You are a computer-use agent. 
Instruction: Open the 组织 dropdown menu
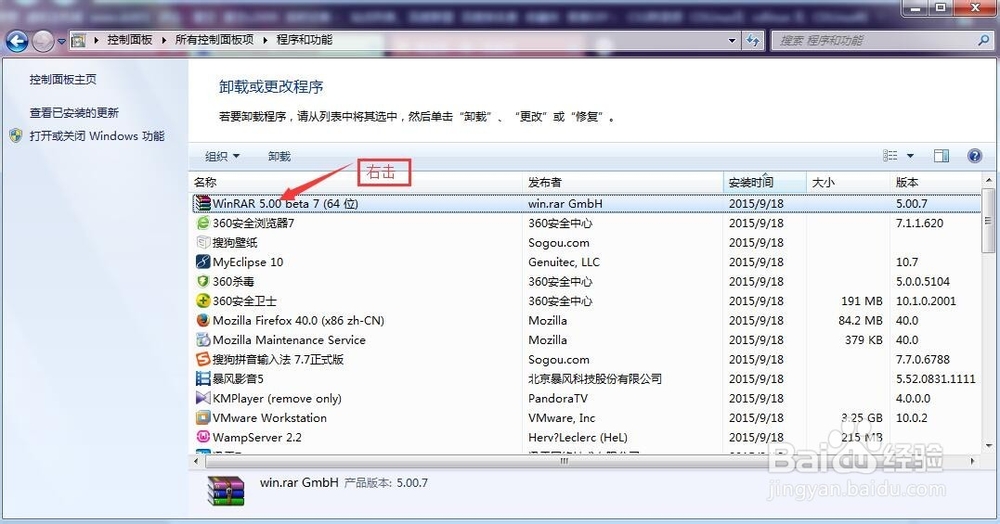[222, 156]
